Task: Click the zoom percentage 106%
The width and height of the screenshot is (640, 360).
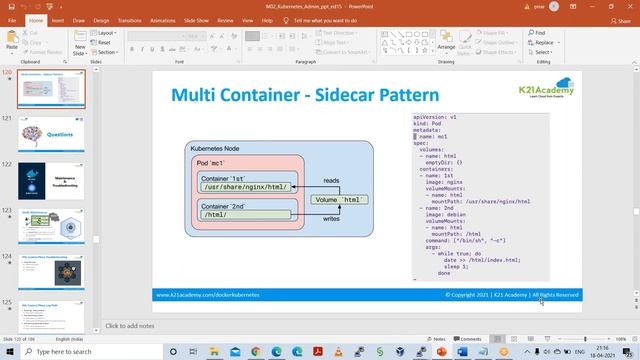Action: (620, 339)
